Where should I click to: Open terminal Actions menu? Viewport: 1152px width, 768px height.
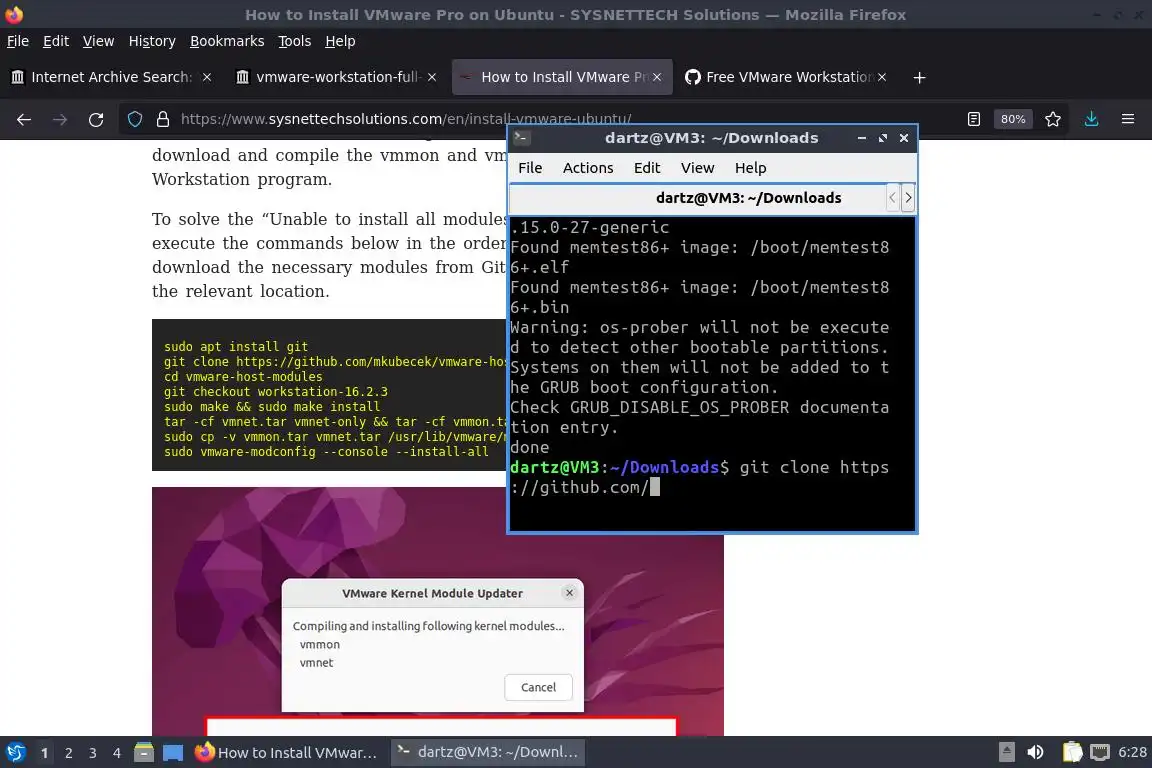tap(588, 168)
